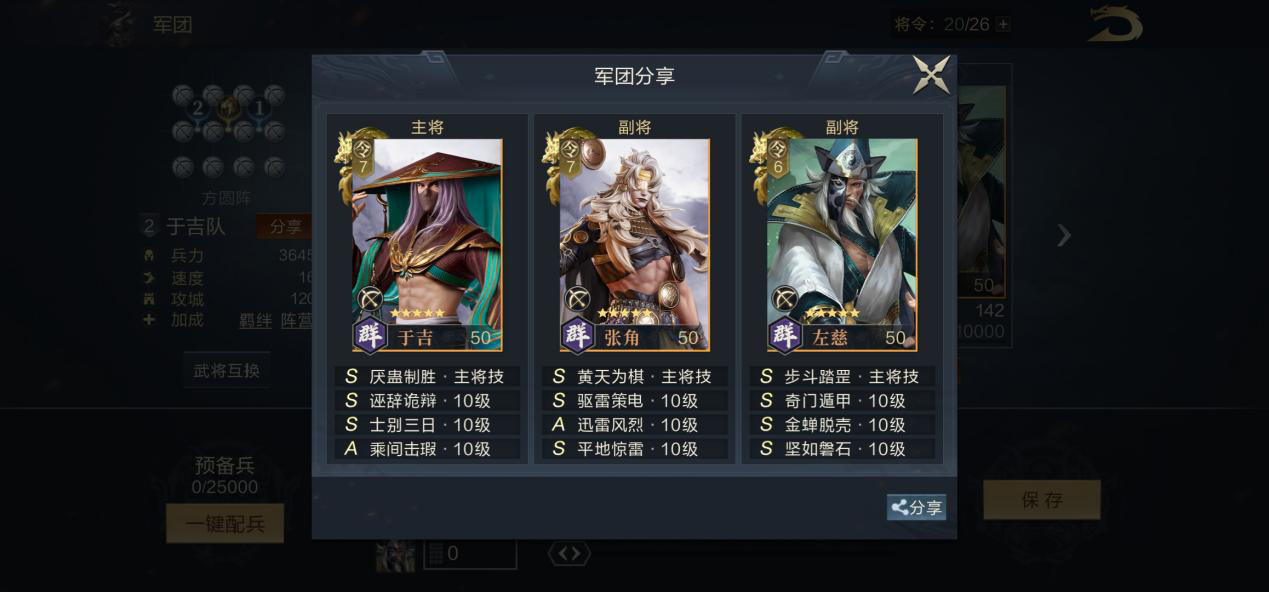
Task: Click the 分享 share button
Action: click(x=916, y=507)
